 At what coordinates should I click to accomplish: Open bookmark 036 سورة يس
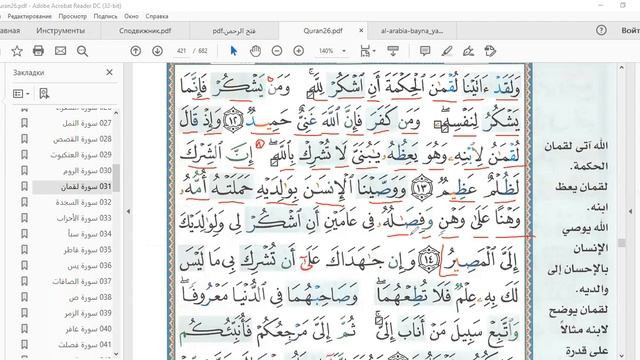(89, 266)
